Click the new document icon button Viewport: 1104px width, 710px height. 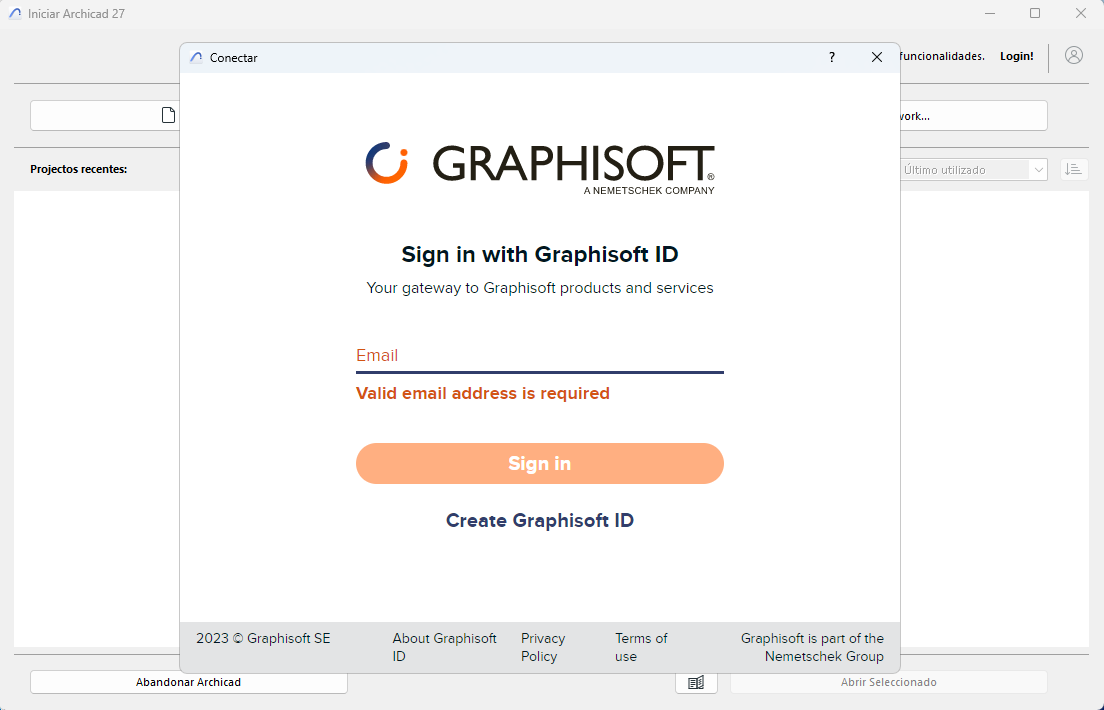[168, 116]
